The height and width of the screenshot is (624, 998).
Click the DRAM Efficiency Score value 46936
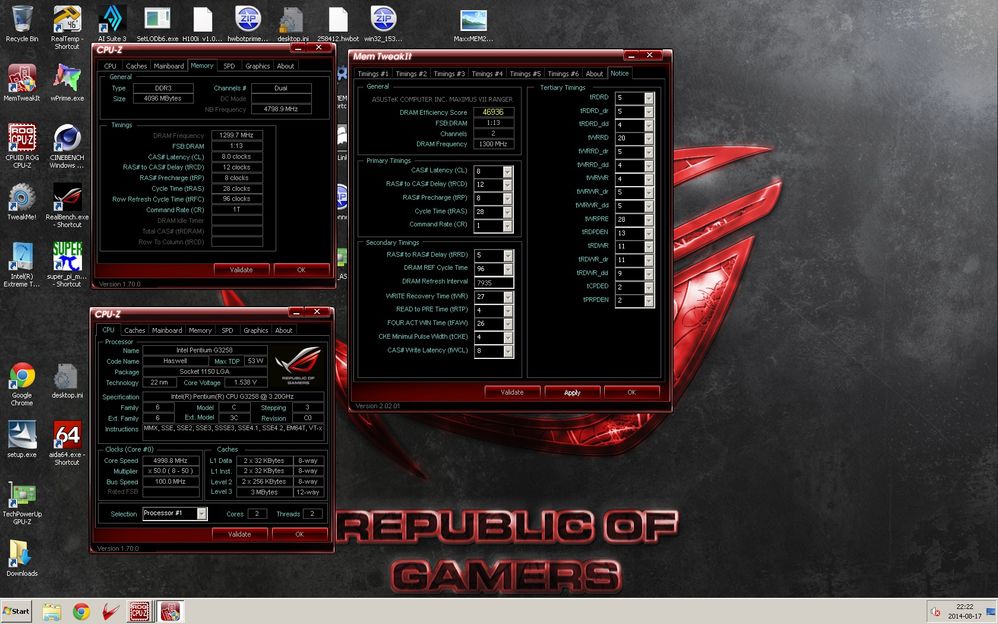(x=493, y=112)
